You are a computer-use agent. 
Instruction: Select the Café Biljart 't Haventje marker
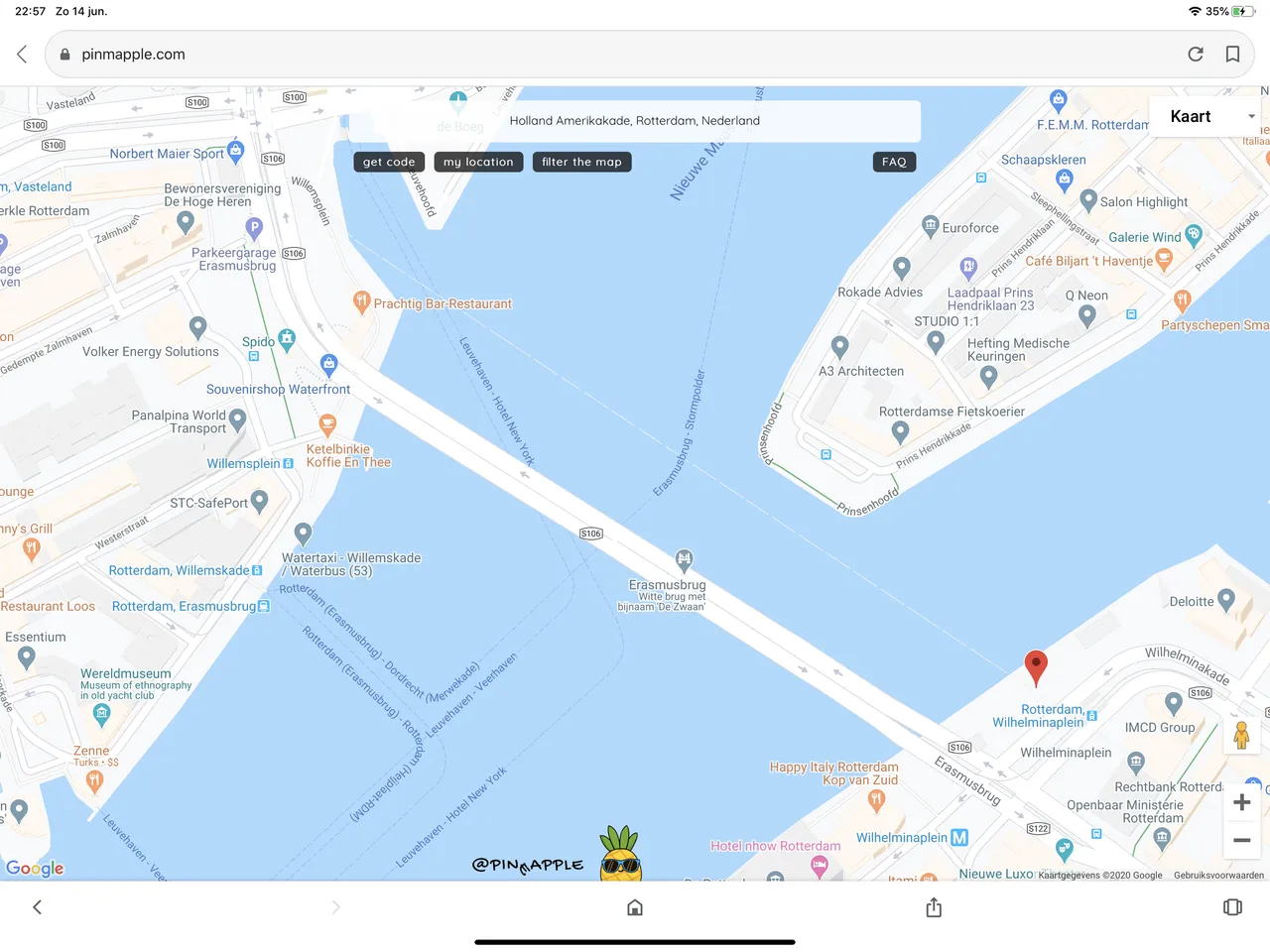click(1165, 260)
